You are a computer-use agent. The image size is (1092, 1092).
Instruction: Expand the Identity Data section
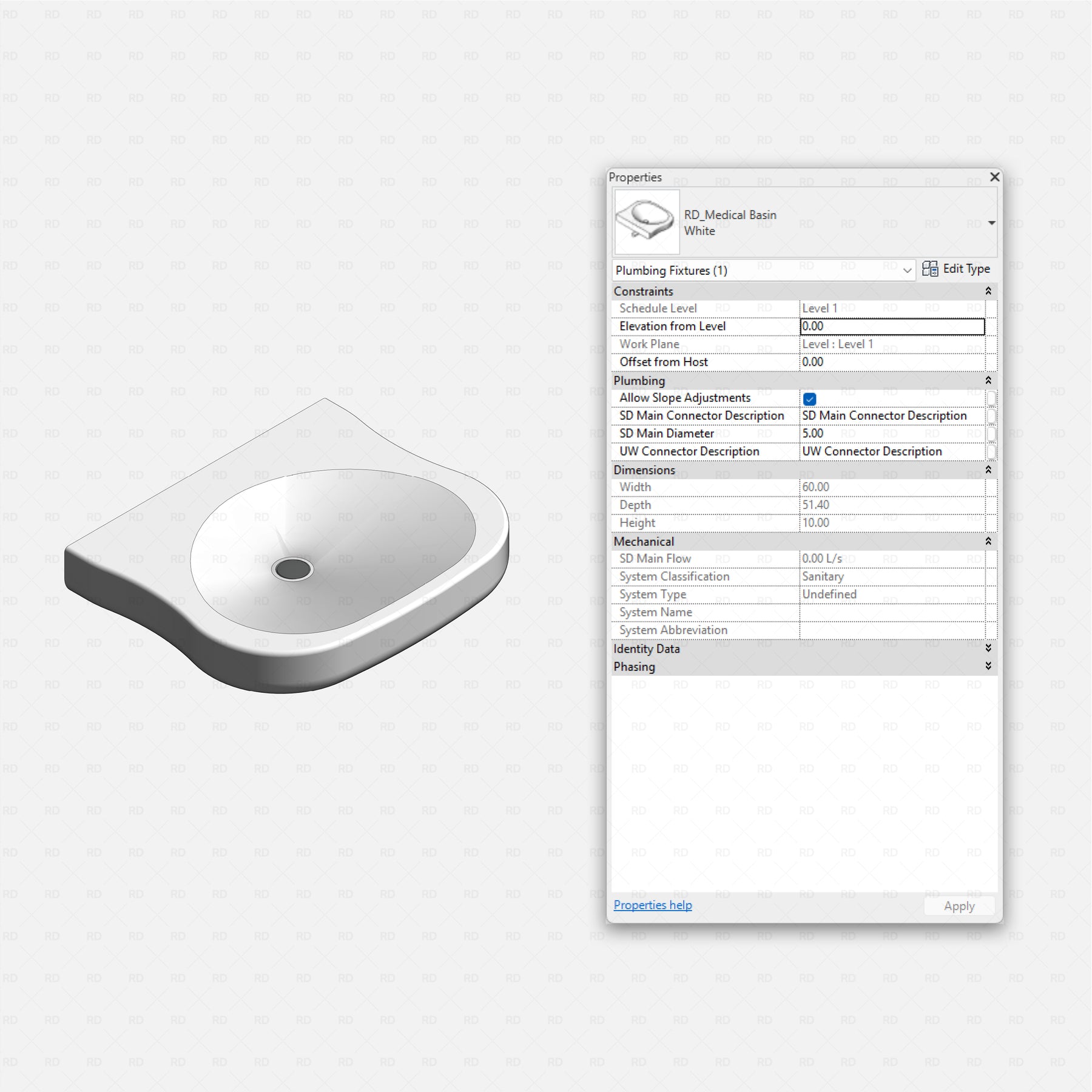pyautogui.click(x=988, y=649)
